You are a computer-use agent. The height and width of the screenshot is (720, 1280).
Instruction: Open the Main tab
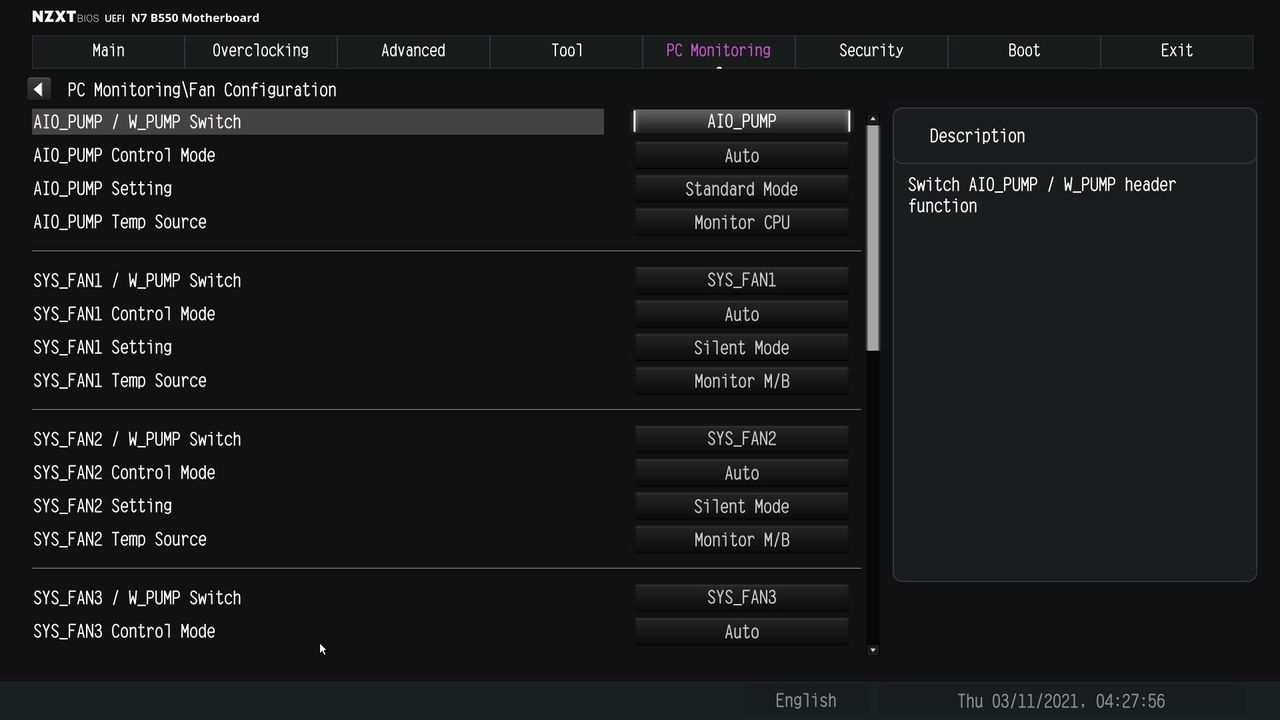[x=108, y=51]
